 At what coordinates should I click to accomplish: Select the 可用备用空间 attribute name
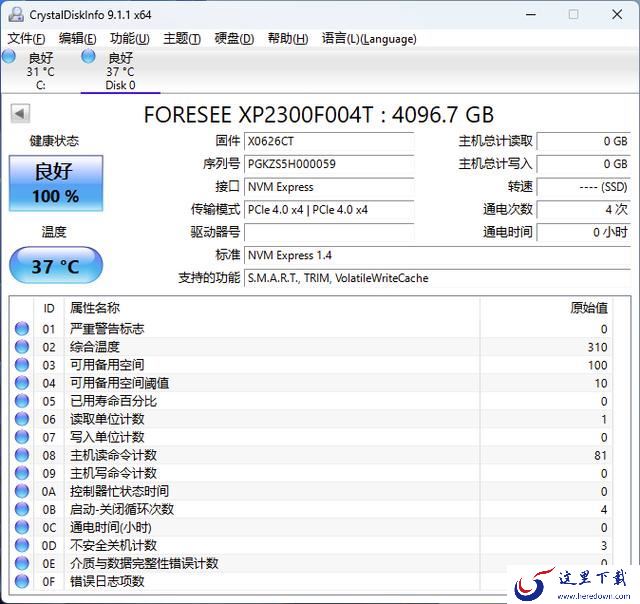point(107,365)
